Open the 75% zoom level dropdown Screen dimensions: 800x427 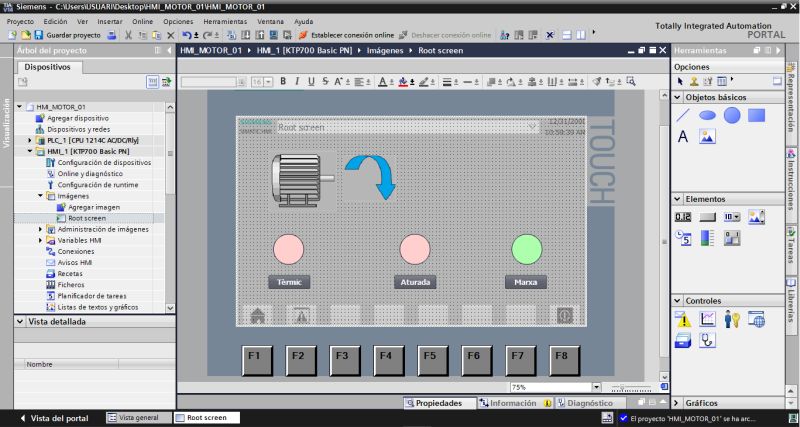pos(596,386)
